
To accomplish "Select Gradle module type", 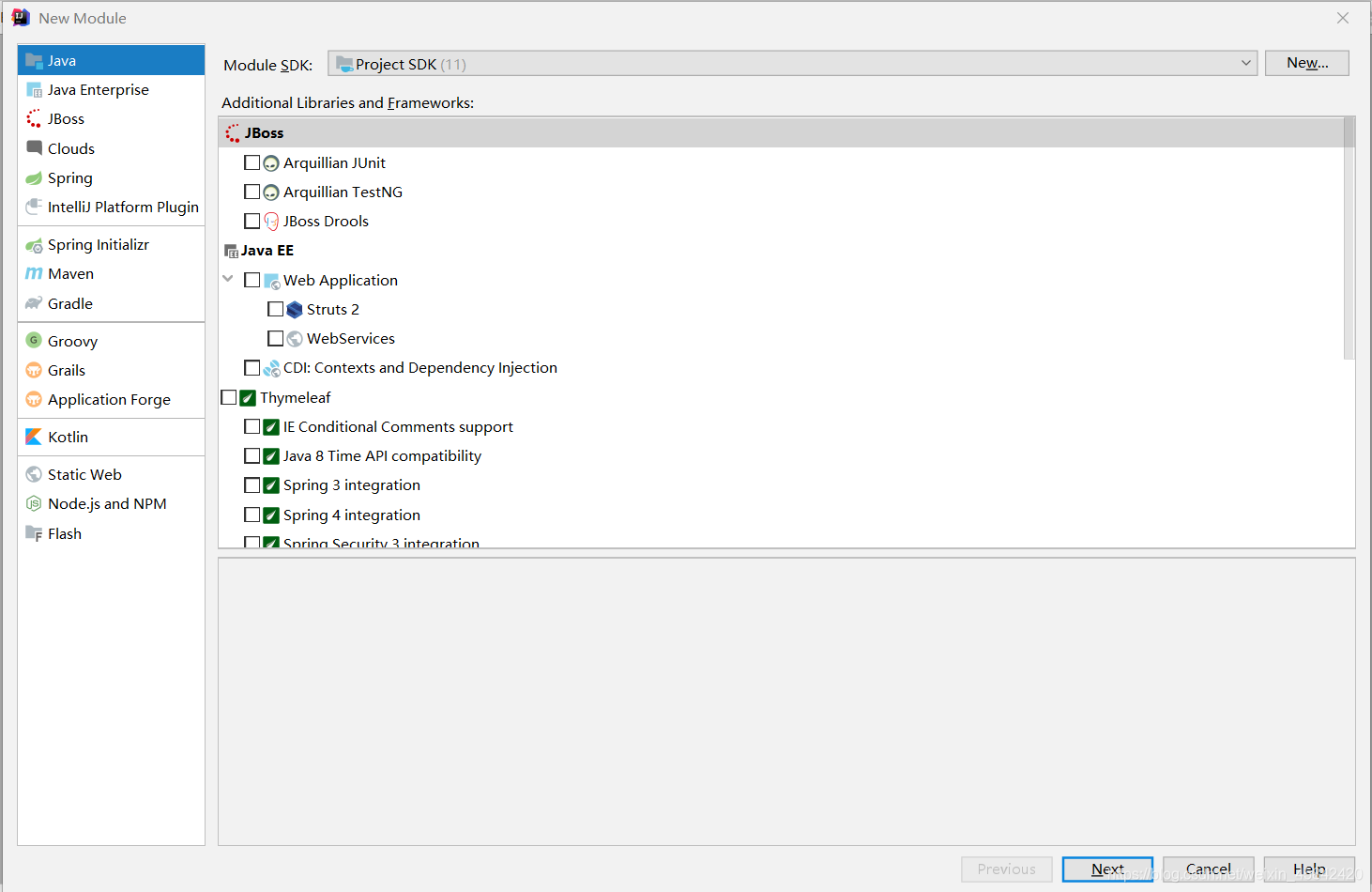I will coord(111,303).
